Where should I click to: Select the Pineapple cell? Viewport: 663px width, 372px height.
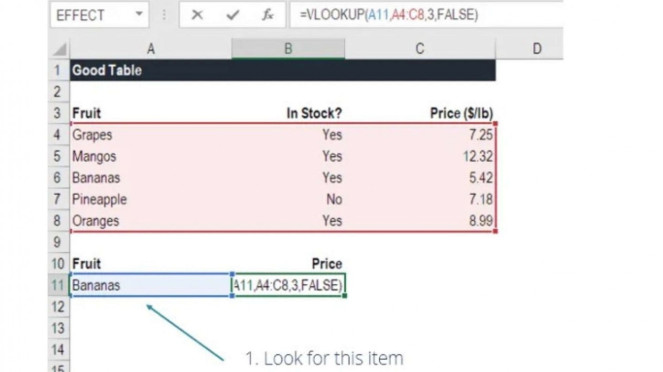[x=151, y=199]
